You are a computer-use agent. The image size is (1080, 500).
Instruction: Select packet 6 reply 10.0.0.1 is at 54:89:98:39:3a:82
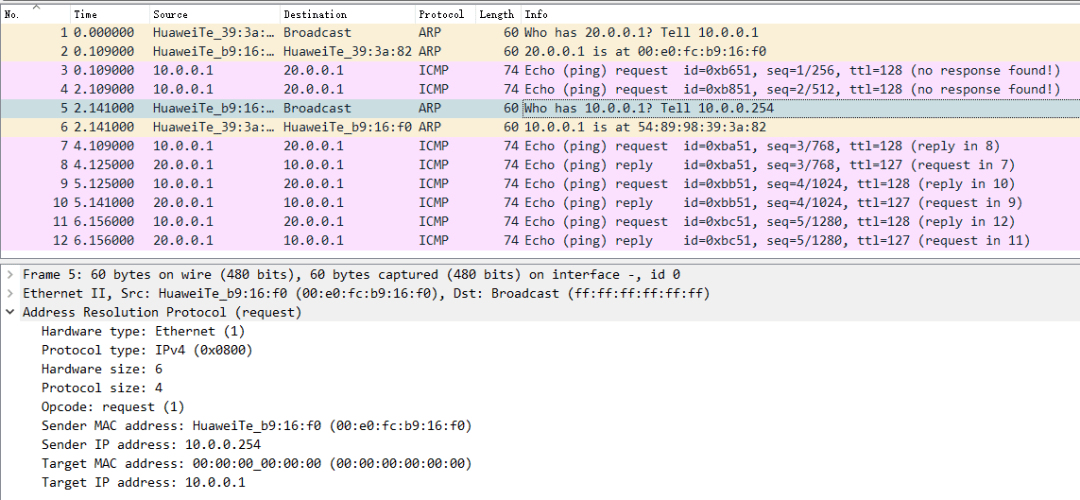click(540, 127)
